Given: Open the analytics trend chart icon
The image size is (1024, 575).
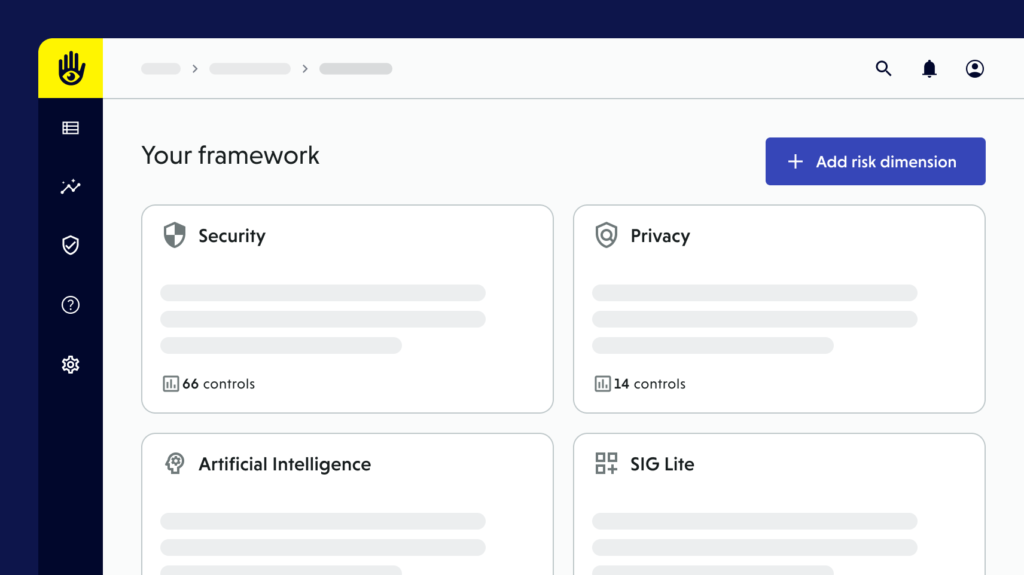Looking at the screenshot, I should coord(70,187).
